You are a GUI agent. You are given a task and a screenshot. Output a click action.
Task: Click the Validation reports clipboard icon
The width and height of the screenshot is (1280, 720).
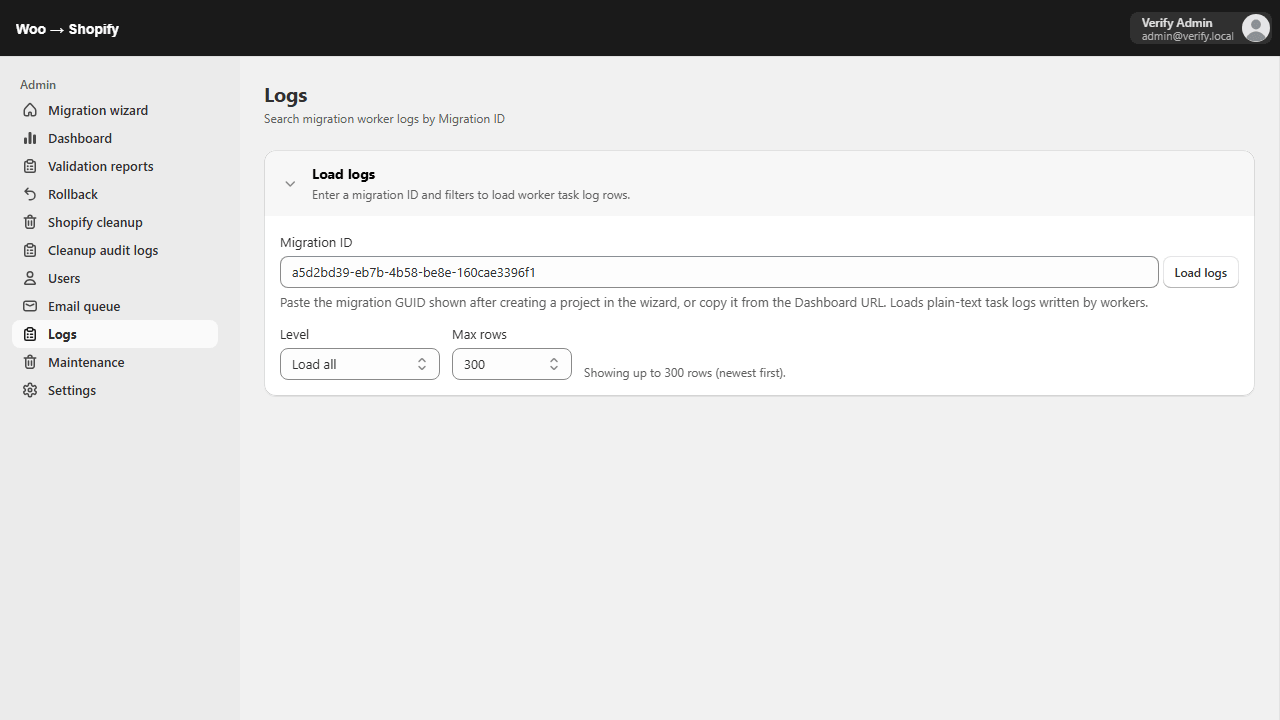(x=30, y=166)
